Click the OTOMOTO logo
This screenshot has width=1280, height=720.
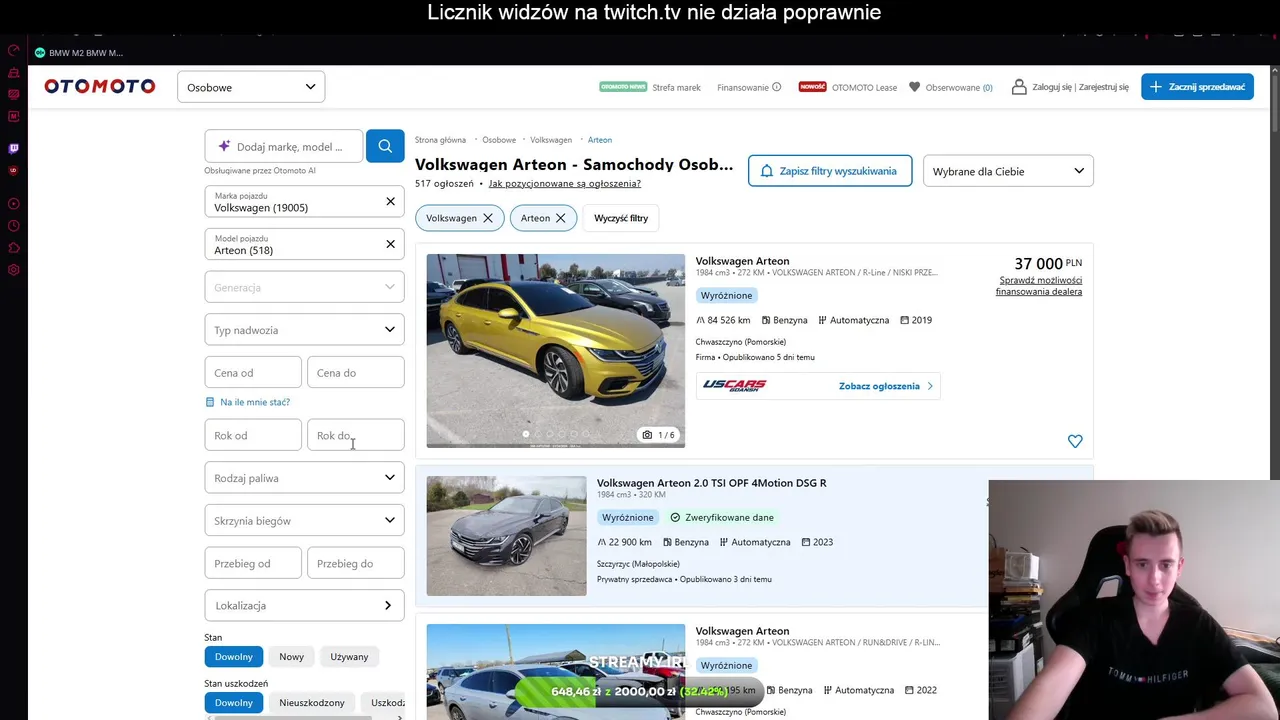point(100,87)
